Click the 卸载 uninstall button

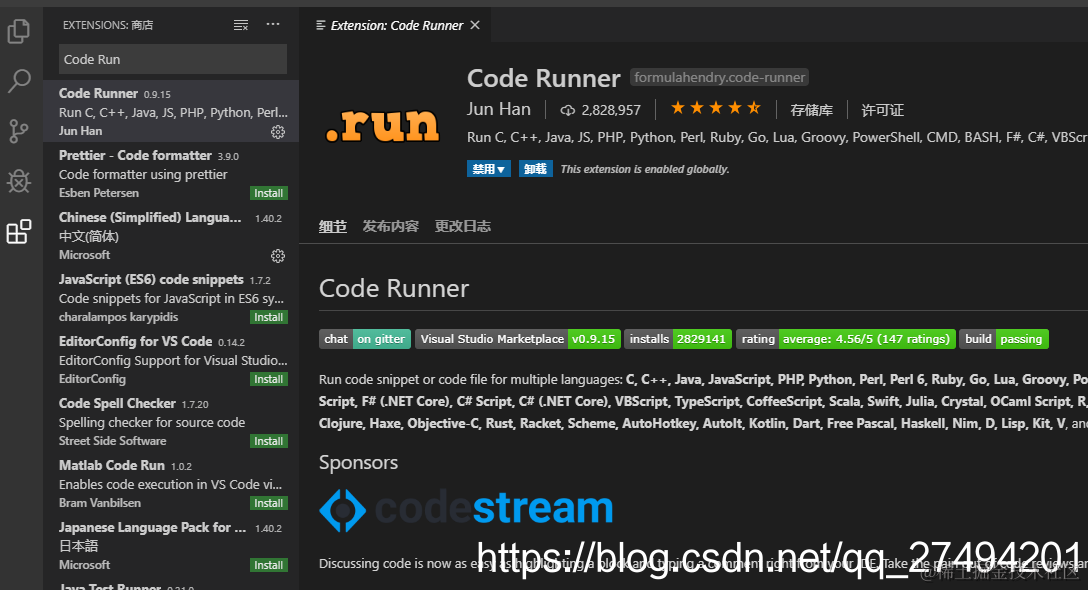click(535, 169)
